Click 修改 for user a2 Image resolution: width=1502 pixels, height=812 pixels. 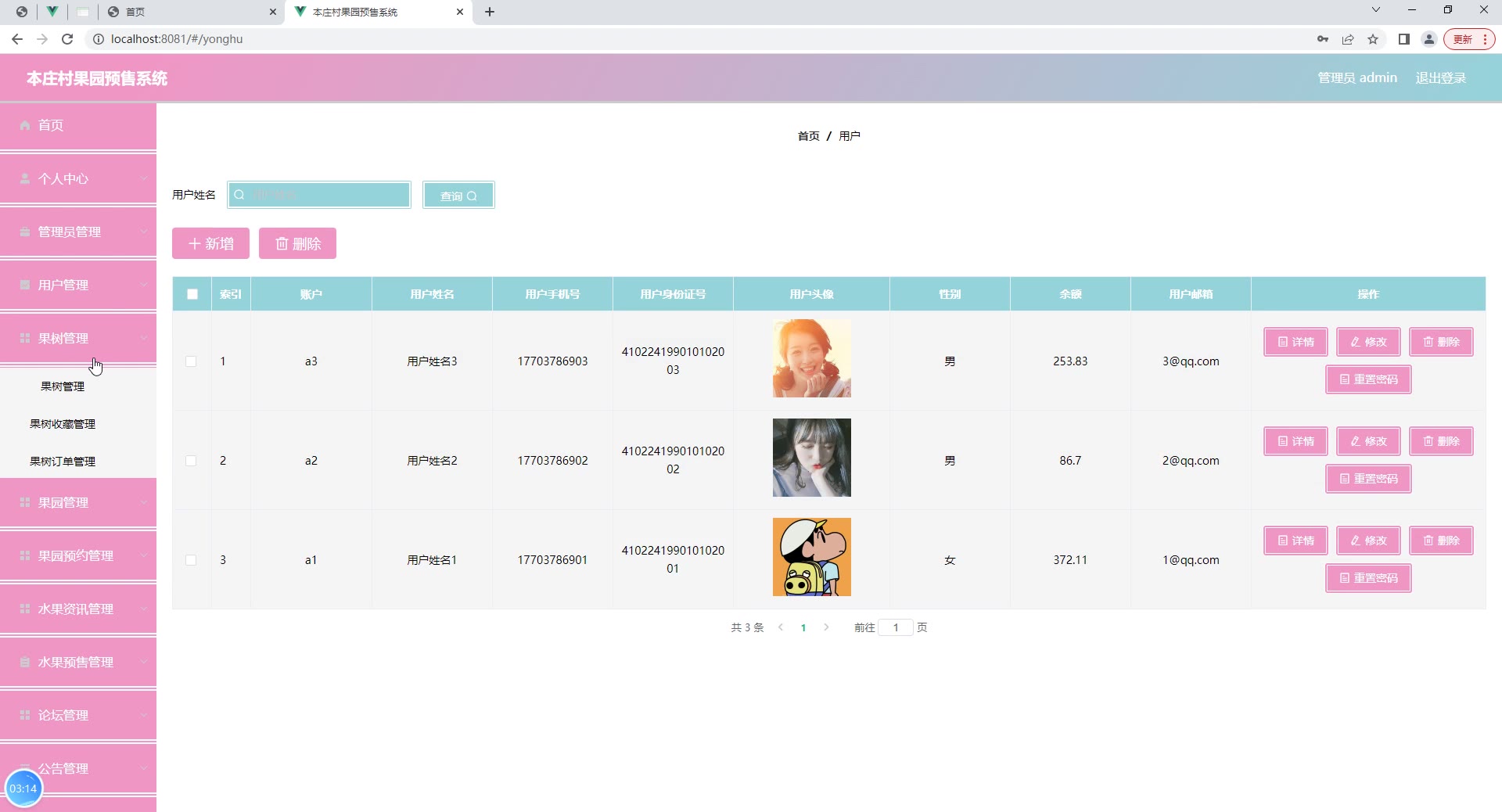[x=1368, y=441]
